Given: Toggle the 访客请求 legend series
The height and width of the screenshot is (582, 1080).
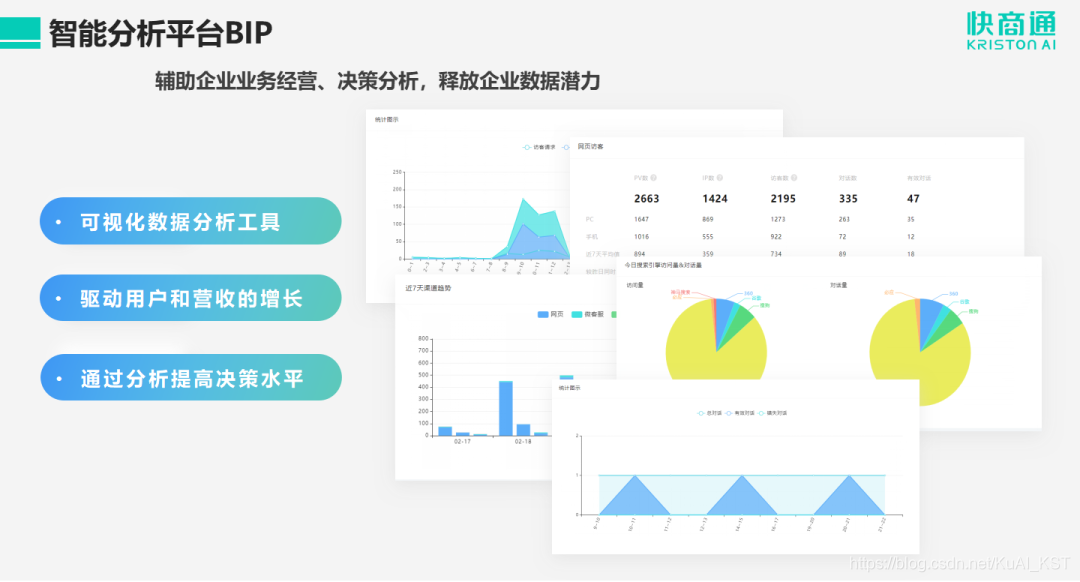Looking at the screenshot, I should point(539,147).
